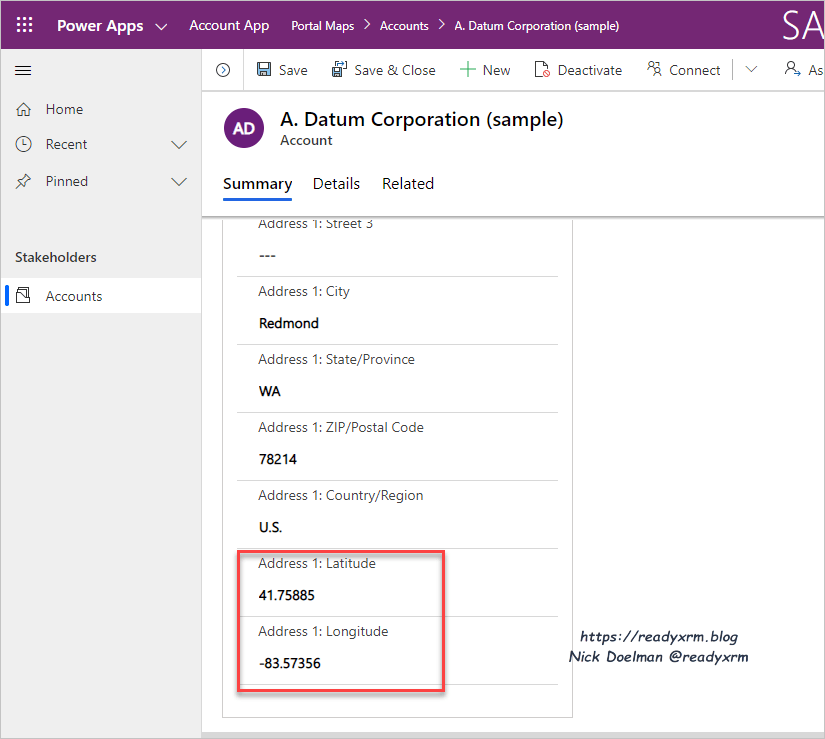Collapse the site map hamburger menu

pyautogui.click(x=24, y=70)
